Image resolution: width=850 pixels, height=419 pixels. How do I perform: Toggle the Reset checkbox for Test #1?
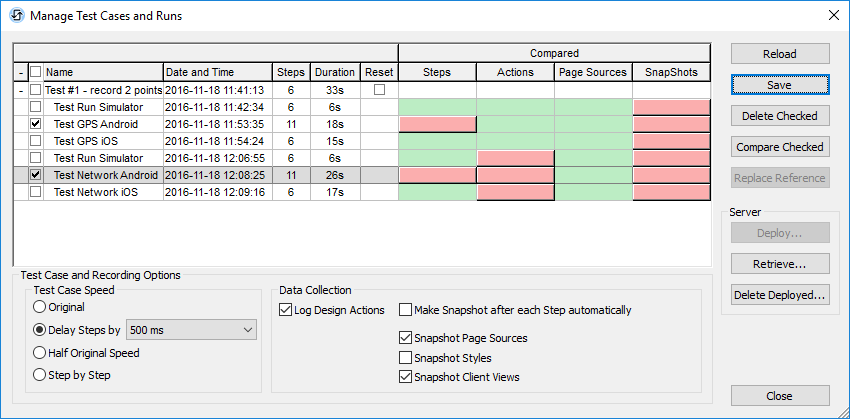379,90
